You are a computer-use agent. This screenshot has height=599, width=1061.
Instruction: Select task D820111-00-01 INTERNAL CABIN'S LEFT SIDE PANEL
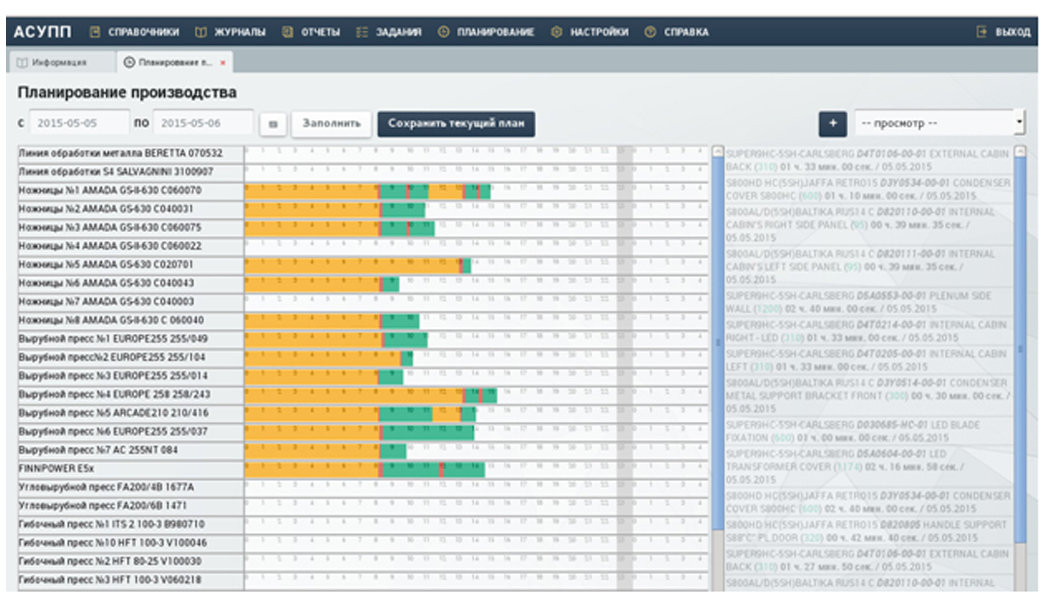(869, 267)
